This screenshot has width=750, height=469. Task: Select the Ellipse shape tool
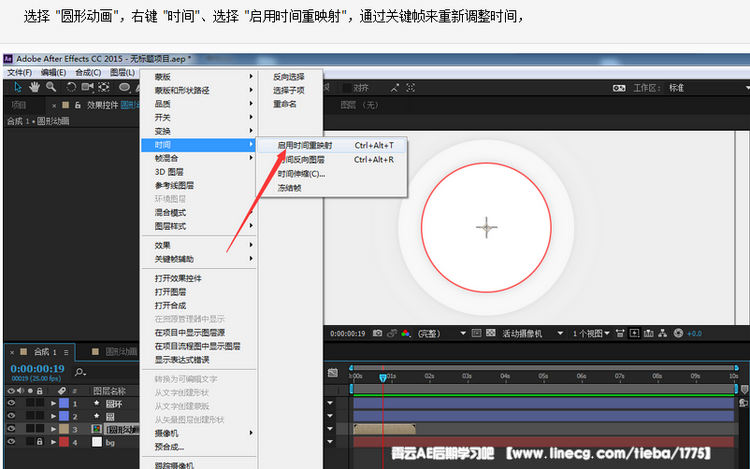click(x=124, y=87)
